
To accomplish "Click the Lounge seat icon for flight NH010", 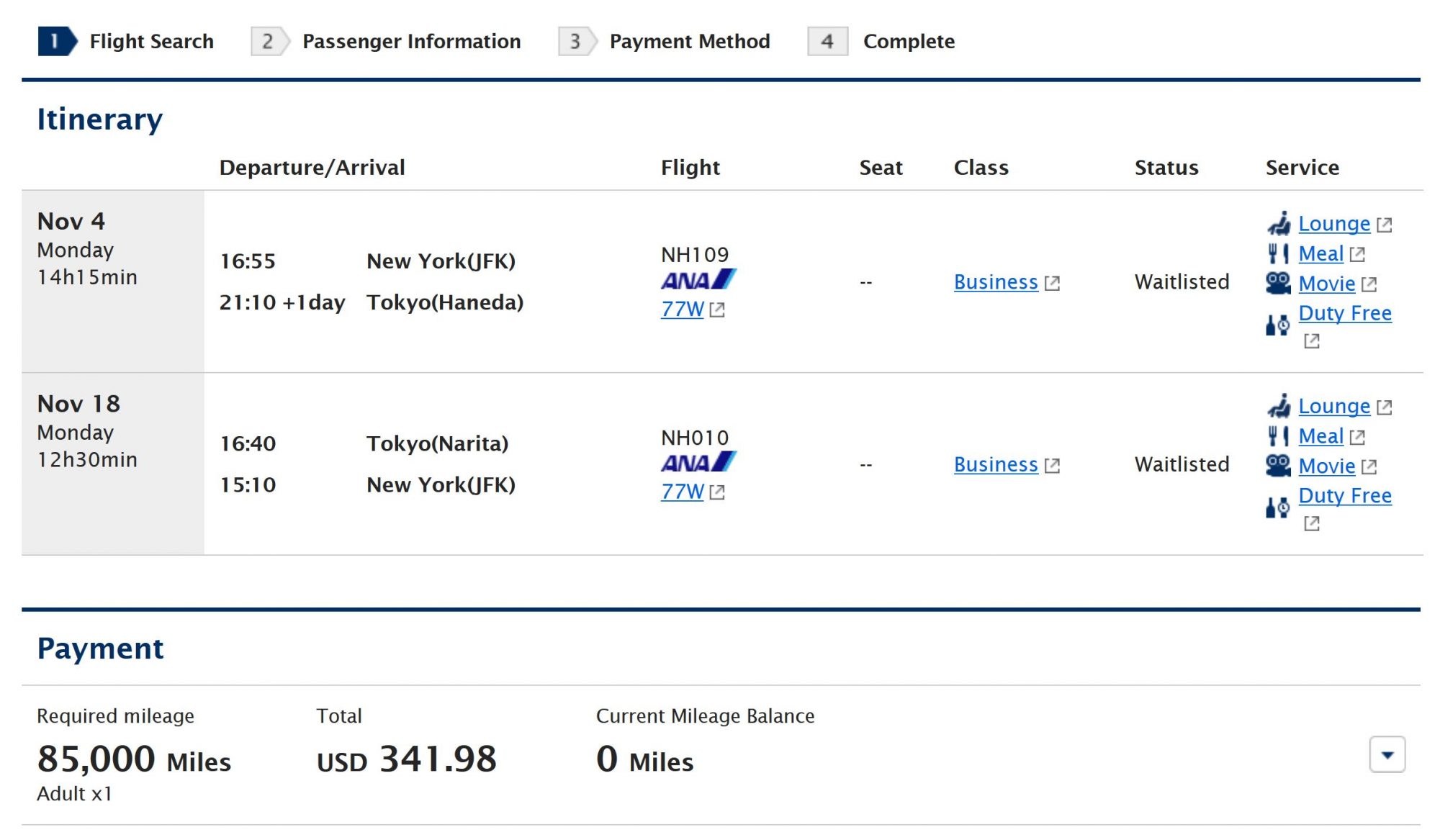I will (x=1279, y=406).
